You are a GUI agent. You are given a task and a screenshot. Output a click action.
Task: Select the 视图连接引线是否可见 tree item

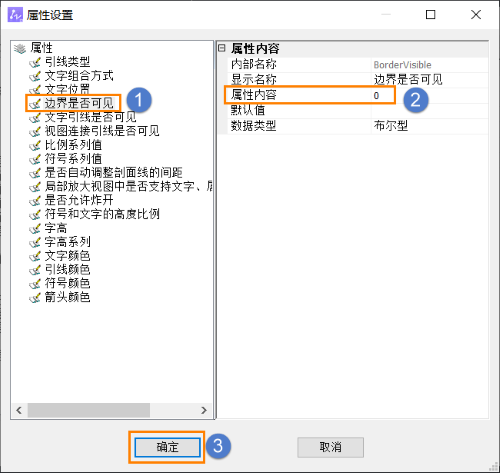tap(102, 131)
